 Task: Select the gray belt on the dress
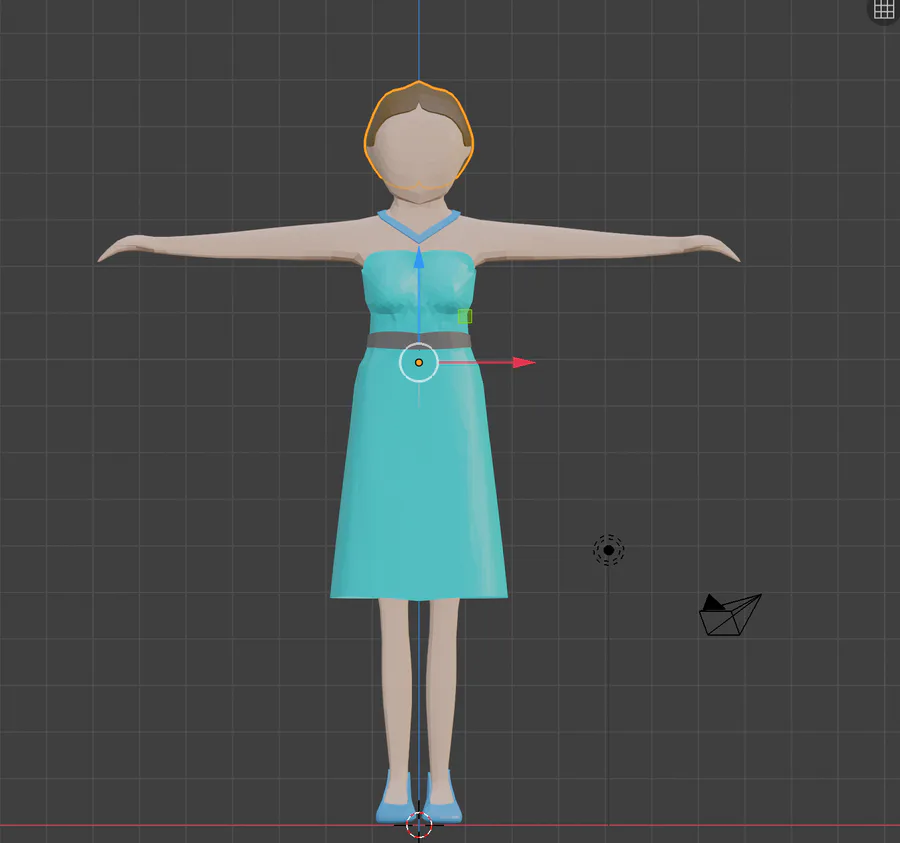[419, 340]
